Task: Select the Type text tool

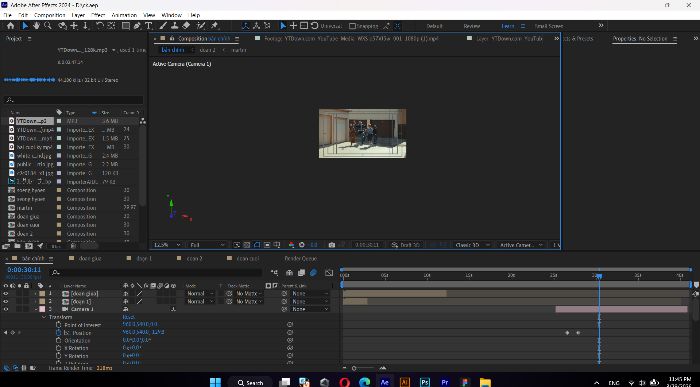Action: tap(149, 26)
